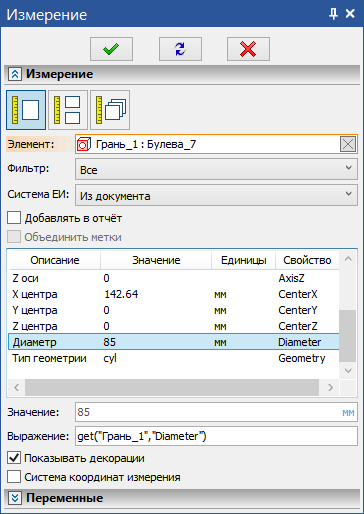Clear selected element Грань_1 with X icon
Image resolution: width=364 pixels, height=514 pixels.
pos(348,144)
